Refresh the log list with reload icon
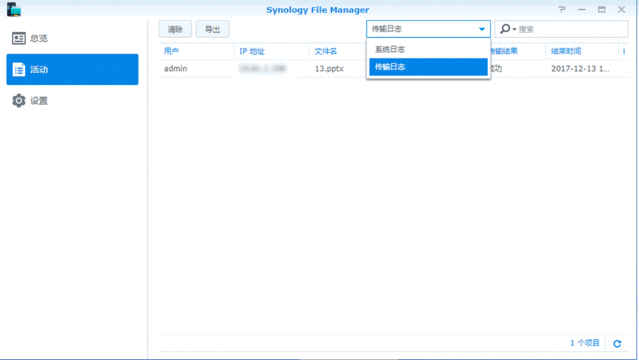The height and width of the screenshot is (360, 639). click(617, 343)
